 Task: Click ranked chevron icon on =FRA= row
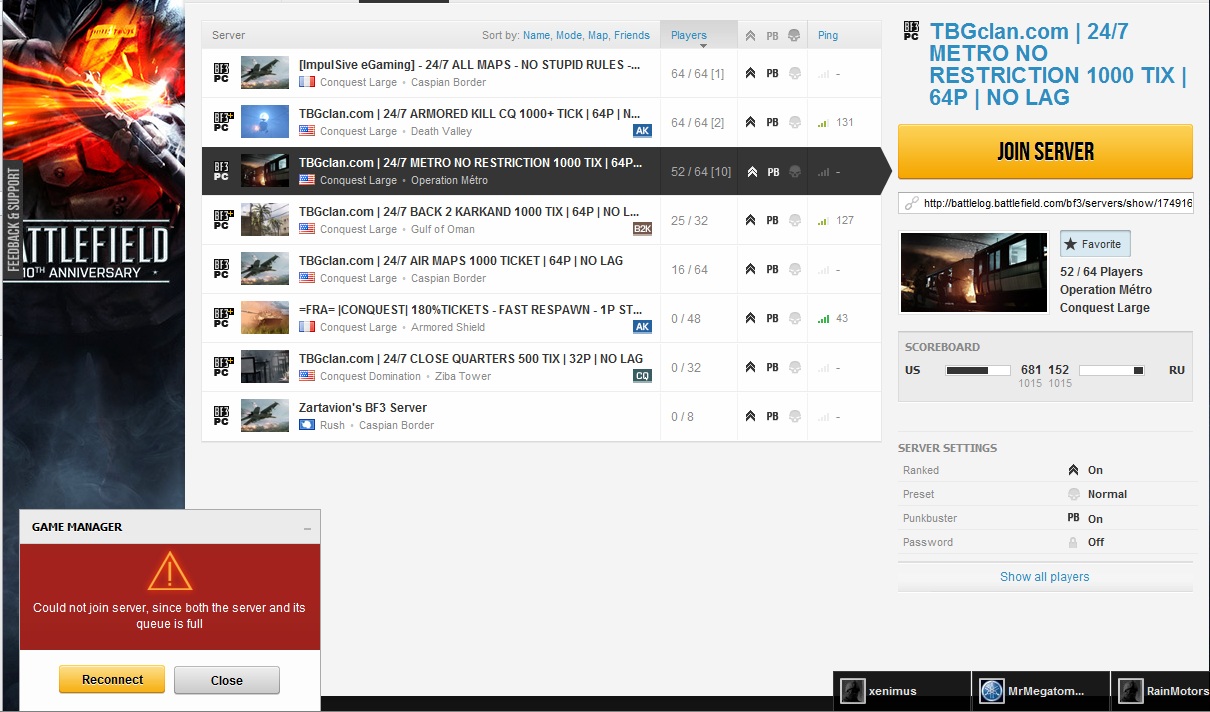(x=750, y=319)
